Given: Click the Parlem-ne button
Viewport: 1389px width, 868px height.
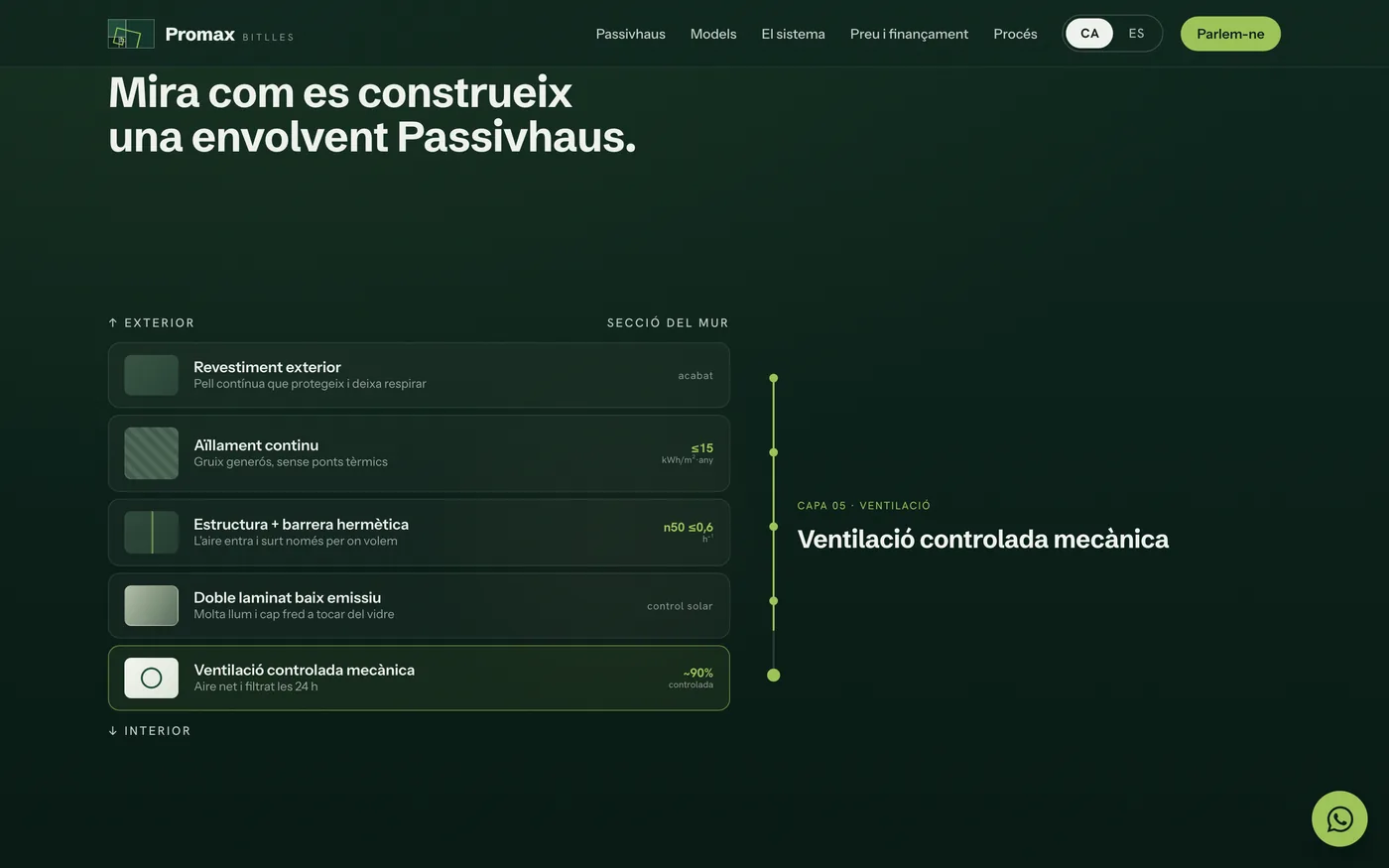Looking at the screenshot, I should [x=1230, y=34].
